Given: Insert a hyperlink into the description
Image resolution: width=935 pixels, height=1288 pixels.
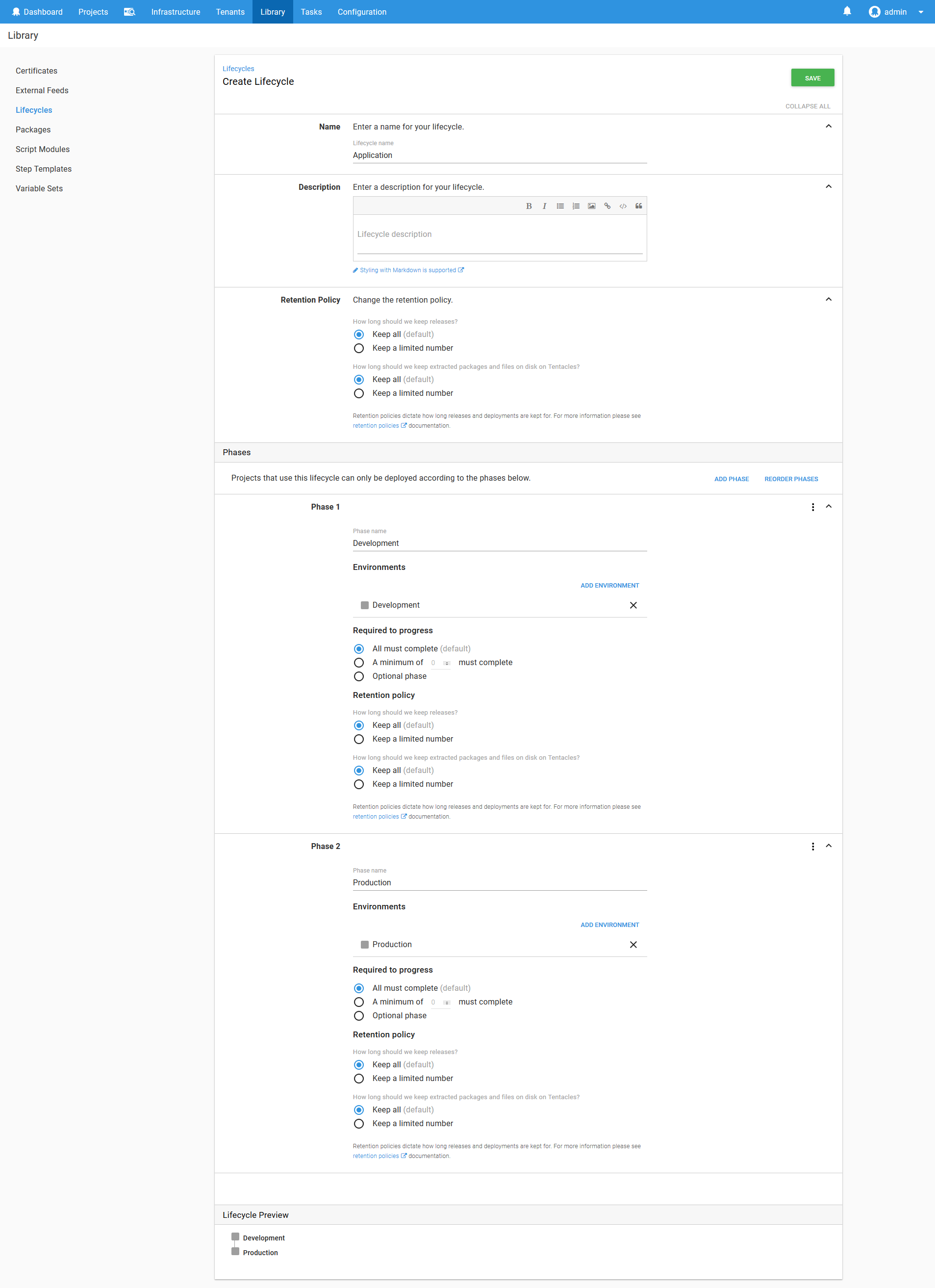Looking at the screenshot, I should pos(607,206).
